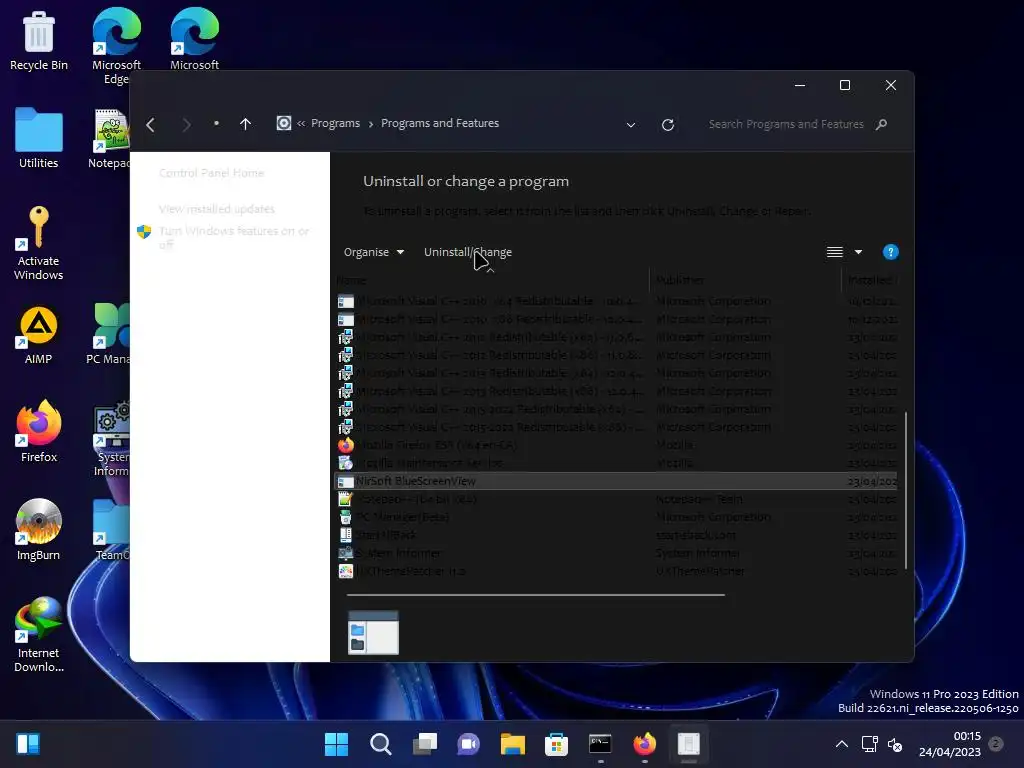1024x768 pixels.
Task: Open Recycle Bin on the desktop
Action: coord(39,41)
